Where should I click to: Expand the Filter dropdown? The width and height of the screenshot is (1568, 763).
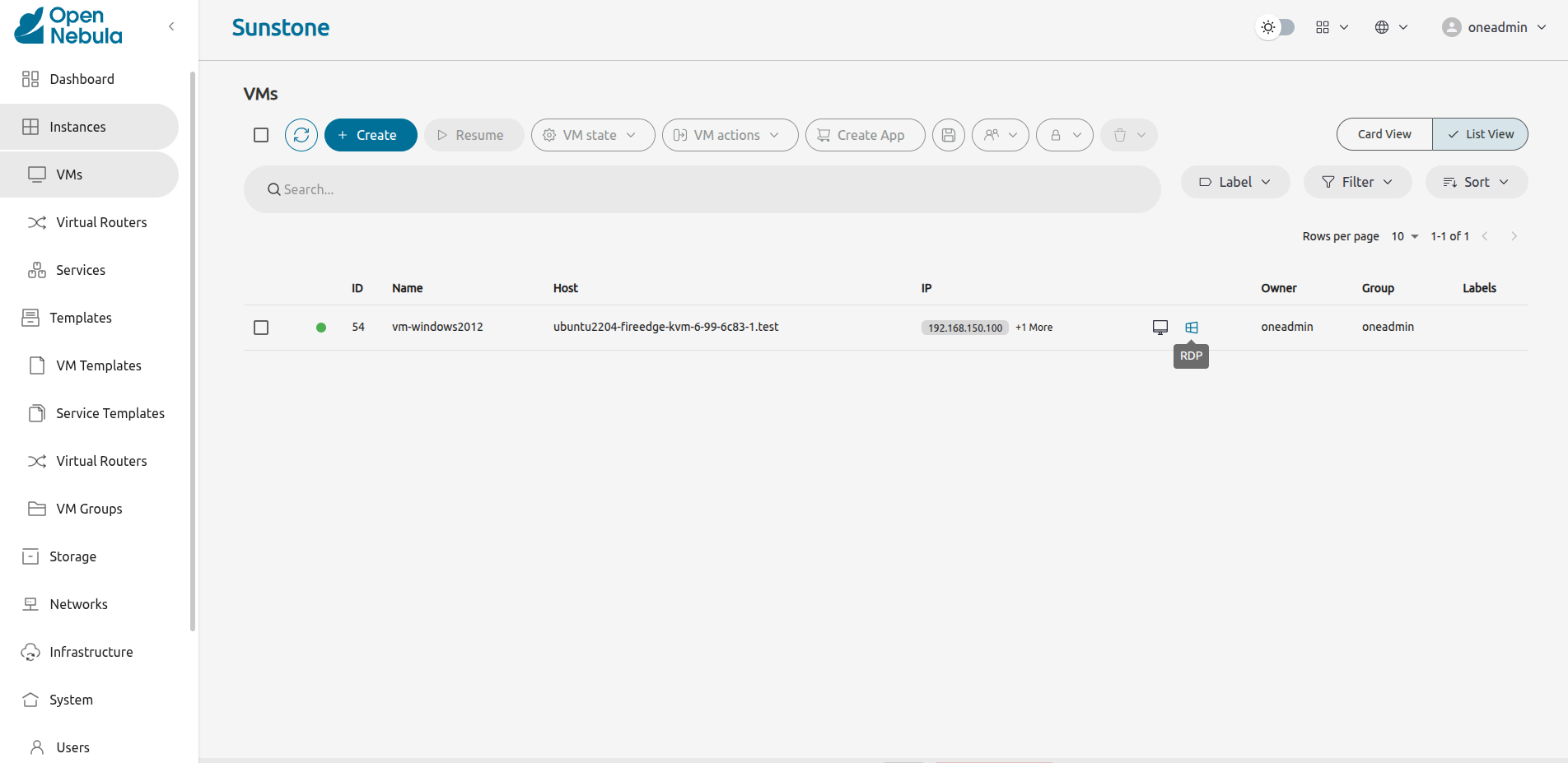[x=1357, y=182]
